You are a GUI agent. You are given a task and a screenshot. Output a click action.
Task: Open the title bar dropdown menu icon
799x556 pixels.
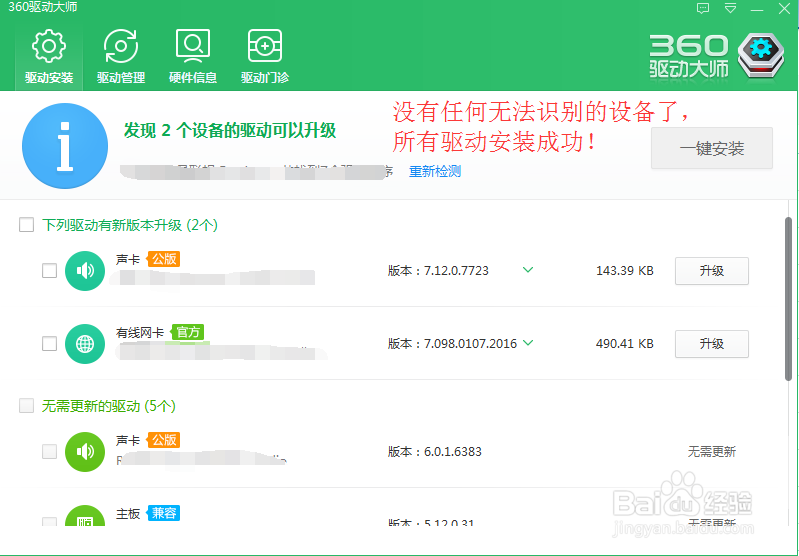pos(730,9)
